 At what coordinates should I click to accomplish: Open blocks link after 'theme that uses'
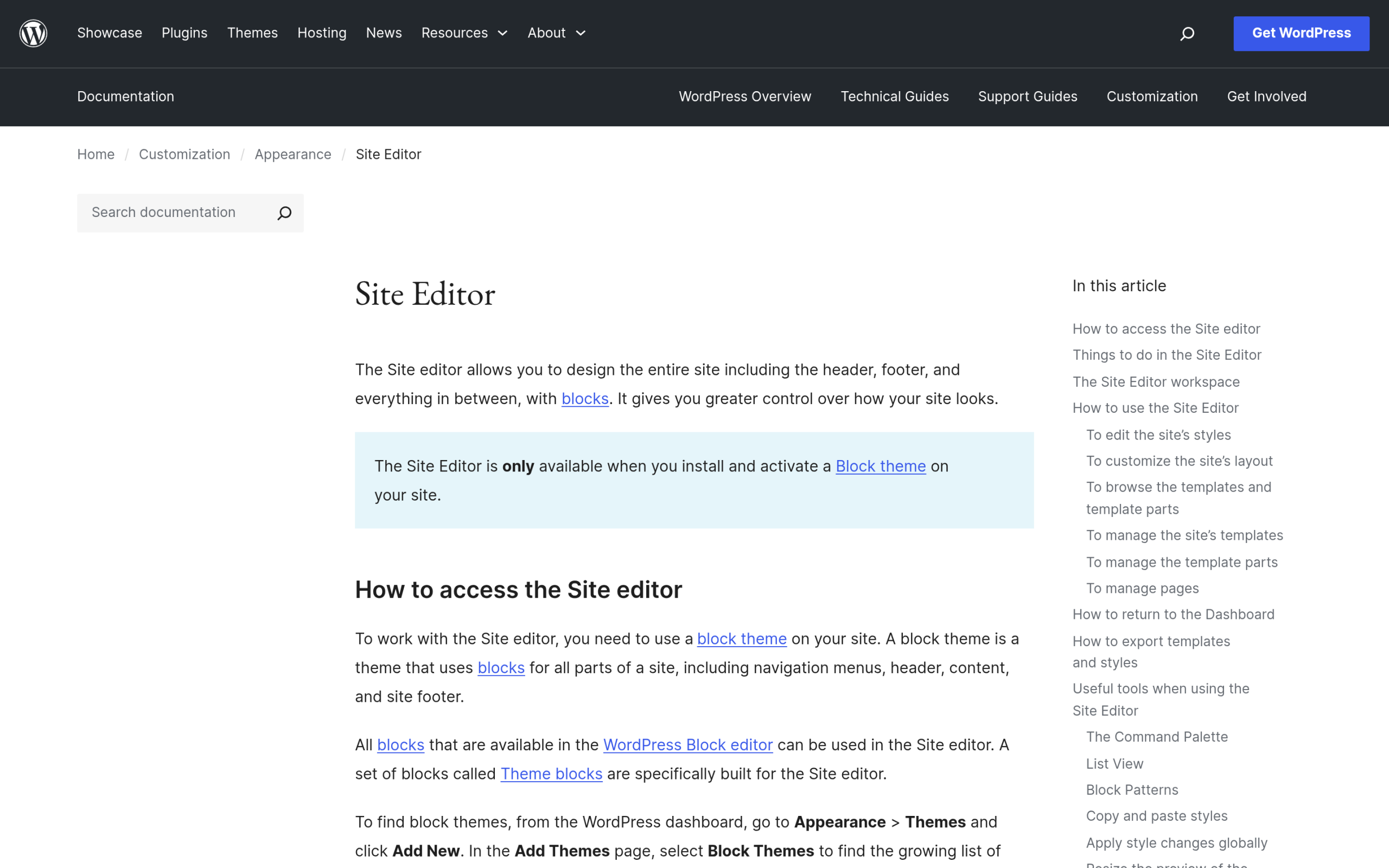pyautogui.click(x=500, y=668)
